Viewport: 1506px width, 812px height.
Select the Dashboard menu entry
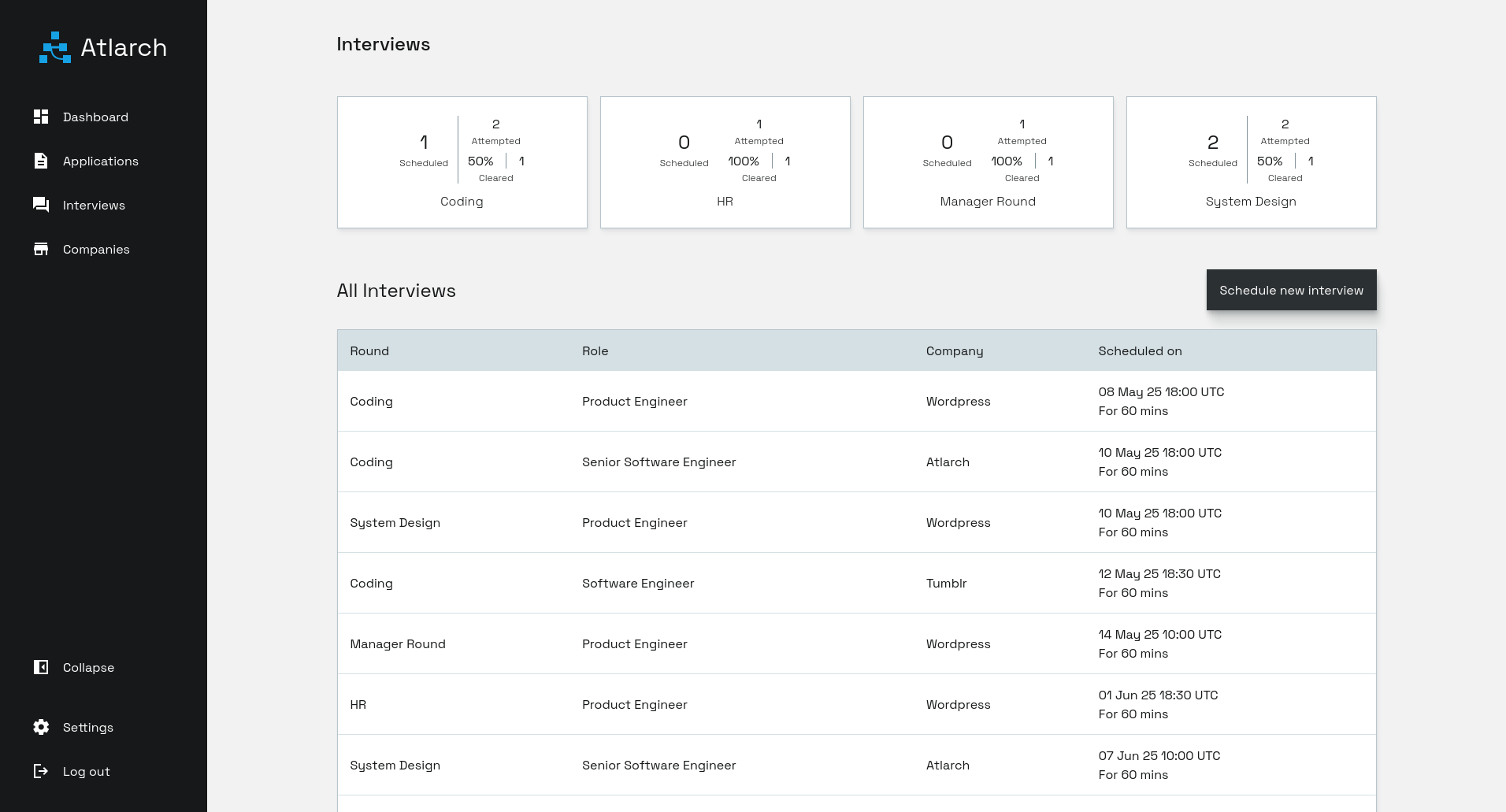pos(95,117)
